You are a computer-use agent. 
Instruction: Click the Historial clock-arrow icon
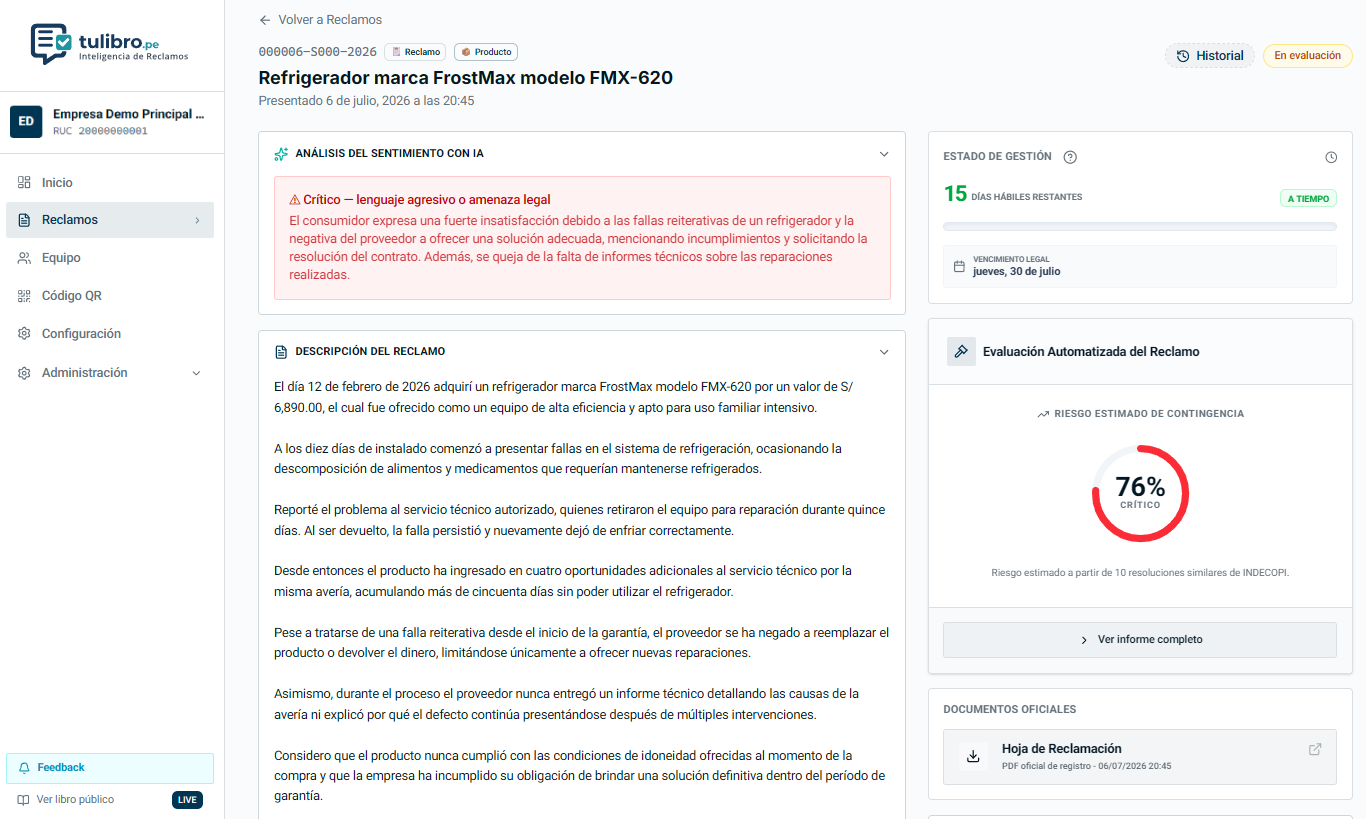[1183, 56]
